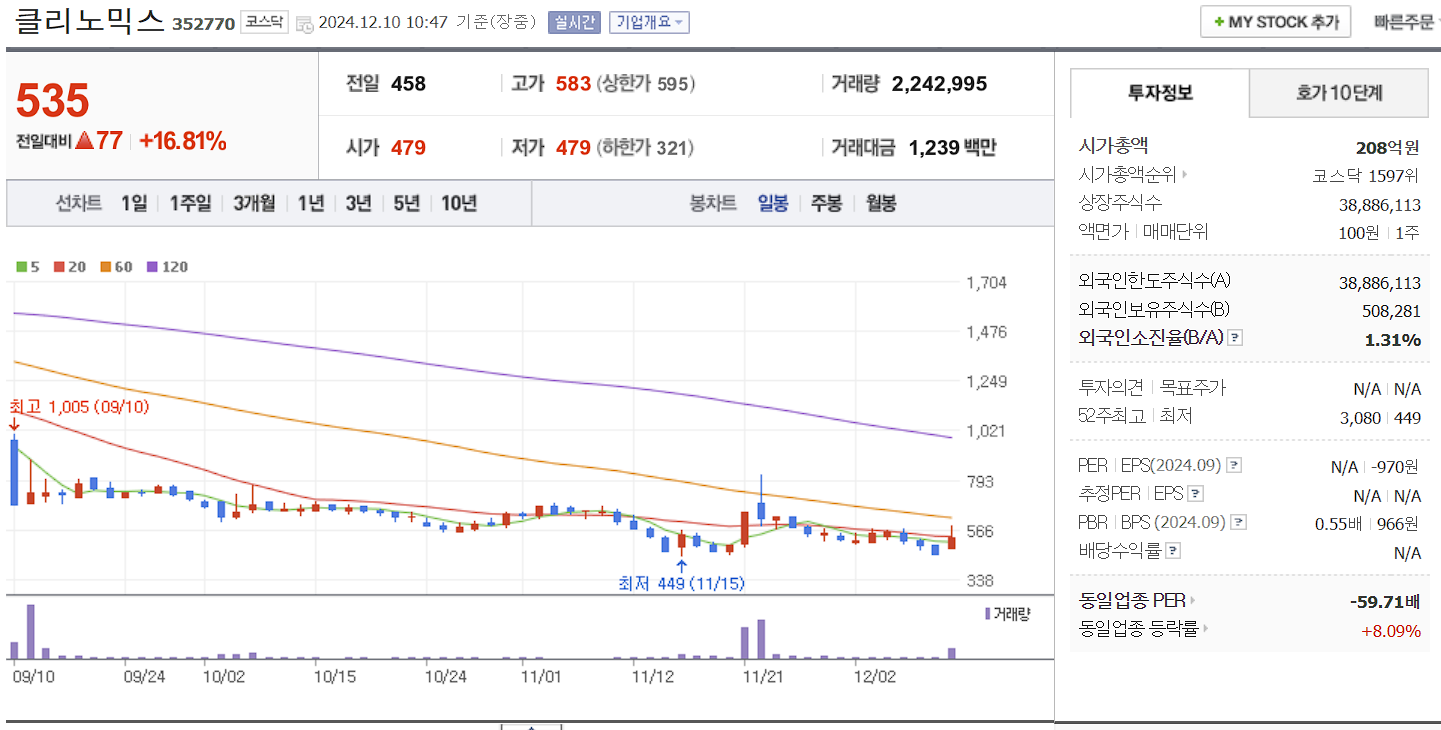Click the 추정PER|EPS question mark icon
Viewport: 1441px width, 730px height.
[x=1197, y=493]
